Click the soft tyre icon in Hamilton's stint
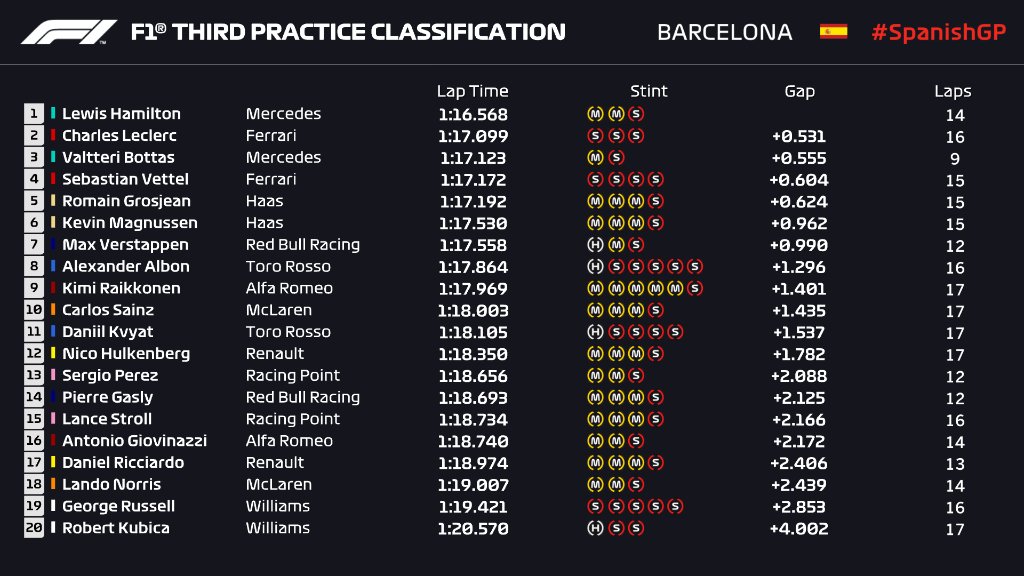 tap(636, 114)
